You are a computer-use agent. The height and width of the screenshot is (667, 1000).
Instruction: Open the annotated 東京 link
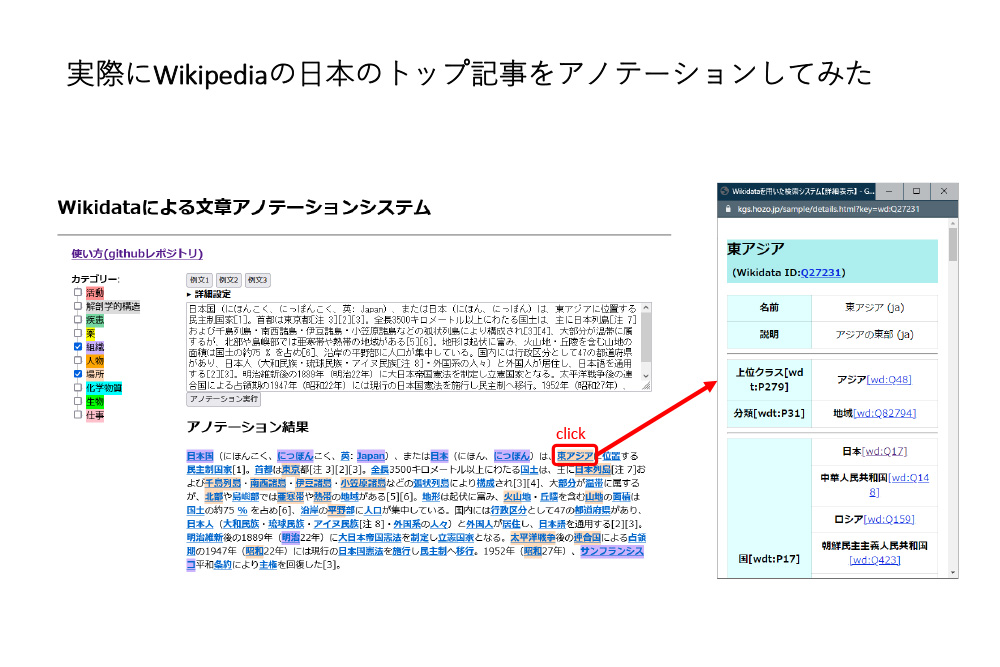click(x=291, y=469)
